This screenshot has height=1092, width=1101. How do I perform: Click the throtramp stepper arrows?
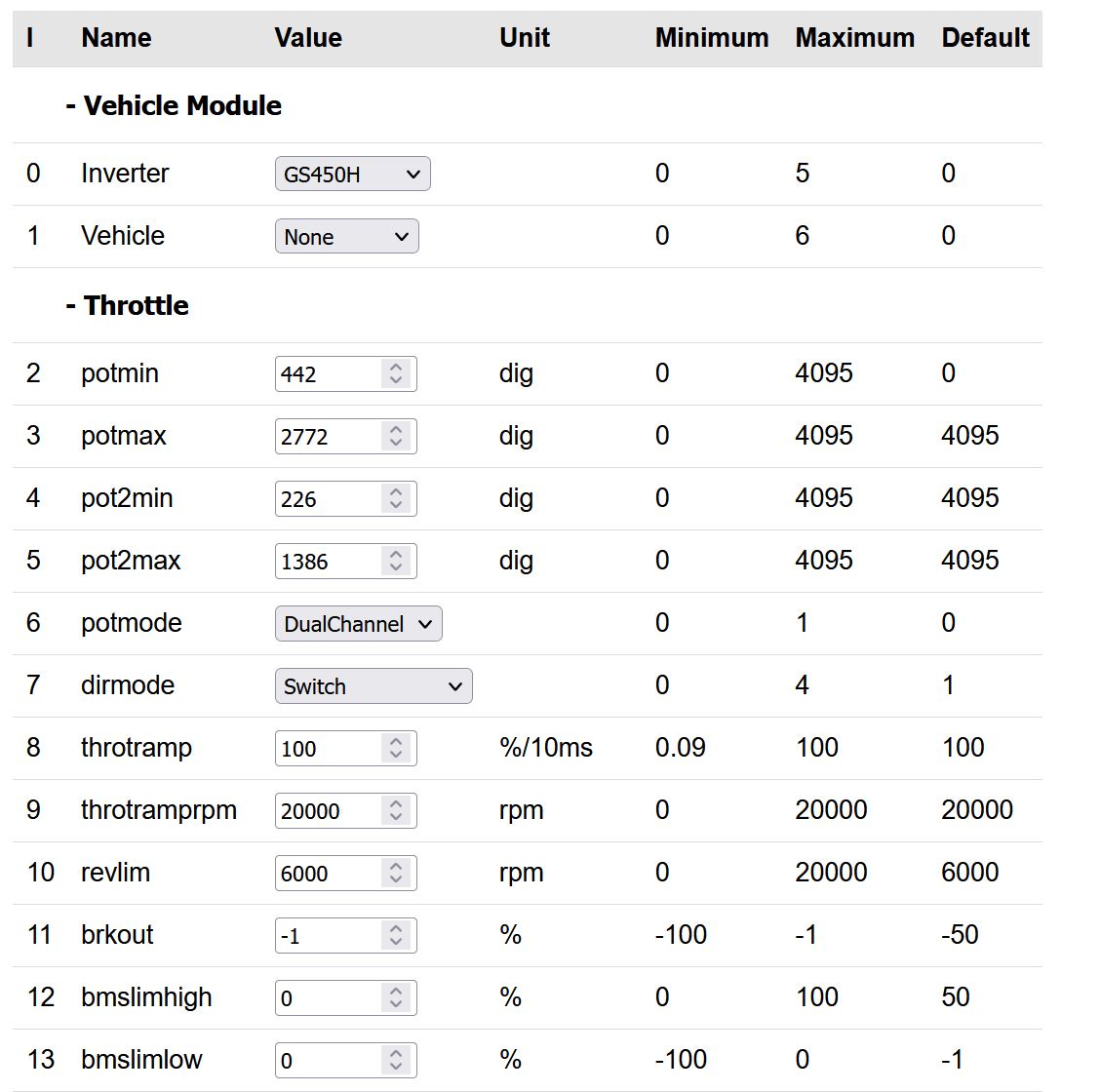[395, 748]
